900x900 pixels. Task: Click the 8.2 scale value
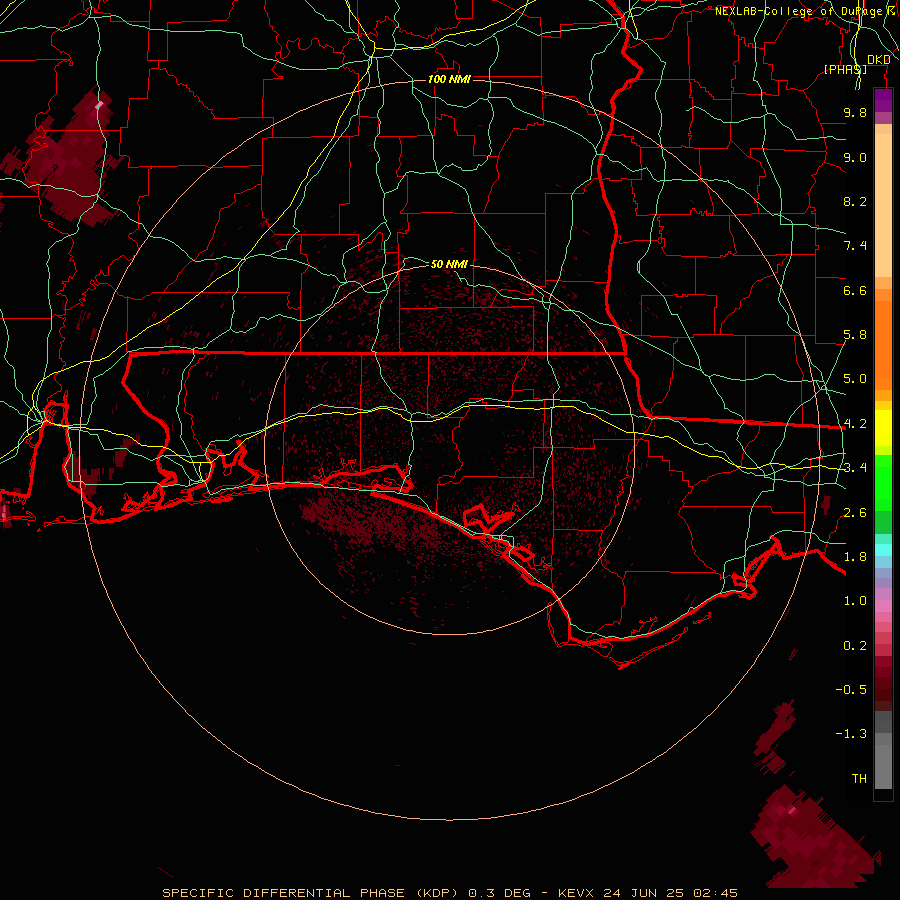[855, 201]
